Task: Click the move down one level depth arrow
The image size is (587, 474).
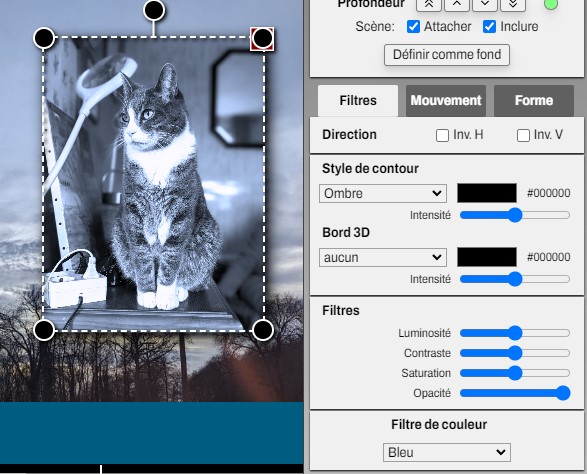Action: point(485,4)
